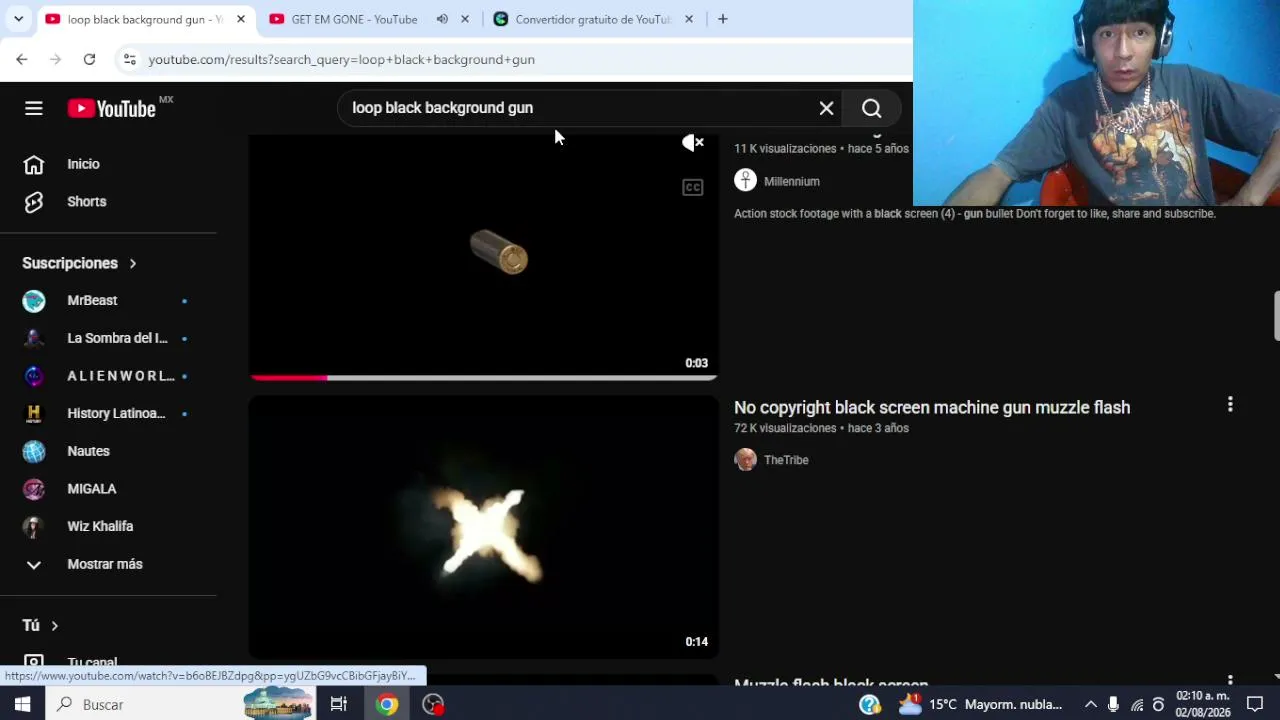Open the Windows Start menu
The width and height of the screenshot is (1280, 720).
tap(22, 704)
